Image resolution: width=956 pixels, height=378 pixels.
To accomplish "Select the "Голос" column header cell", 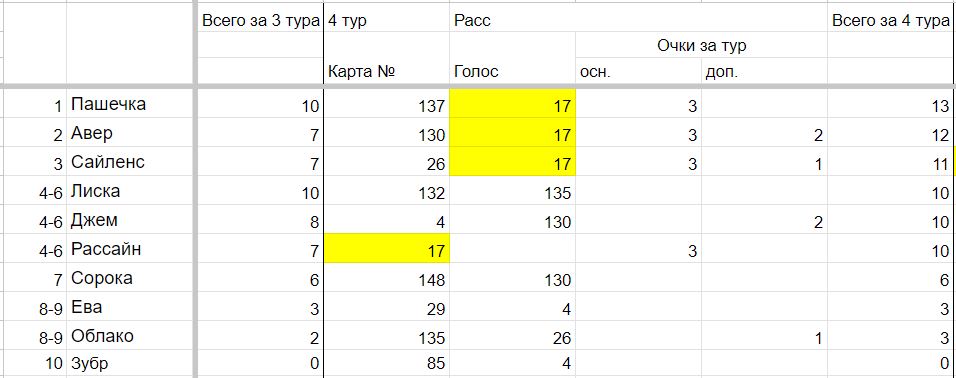I will 512,71.
